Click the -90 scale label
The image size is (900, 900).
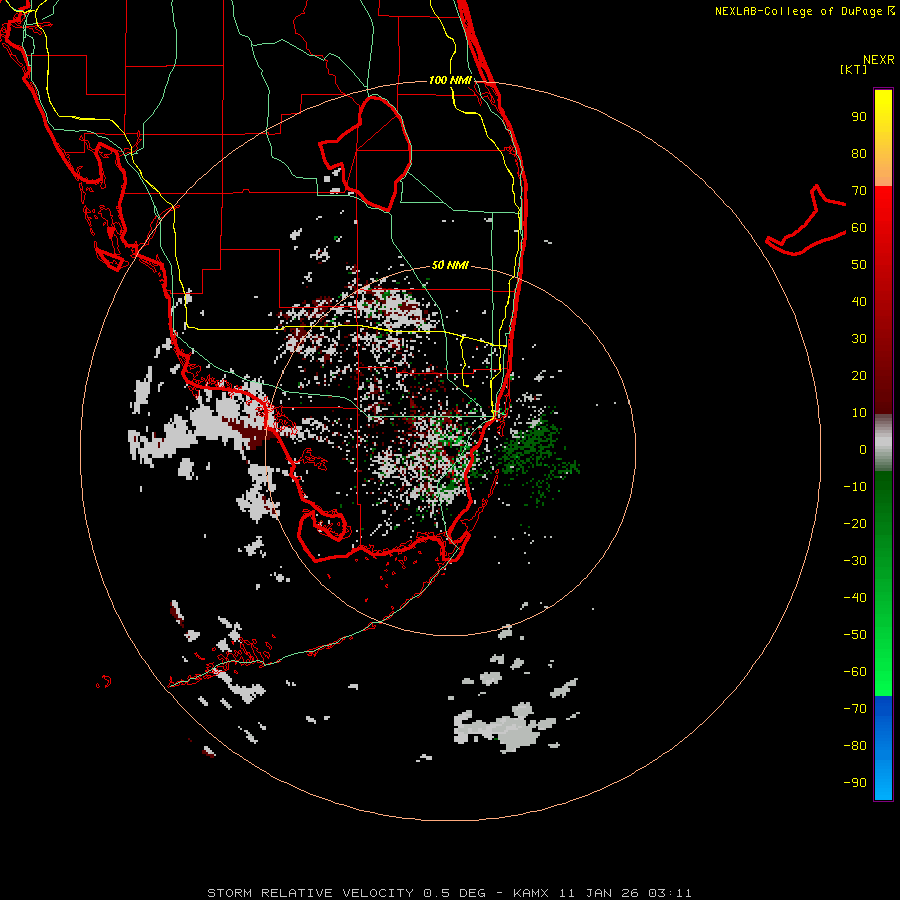(855, 782)
